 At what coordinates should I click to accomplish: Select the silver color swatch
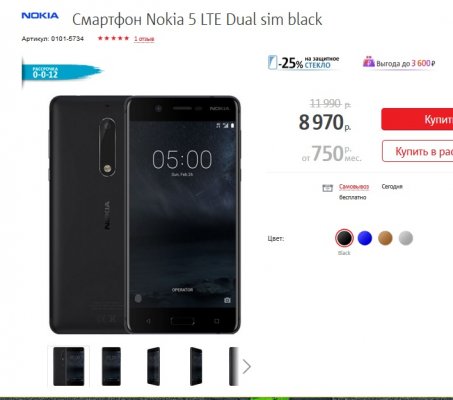[406, 238]
